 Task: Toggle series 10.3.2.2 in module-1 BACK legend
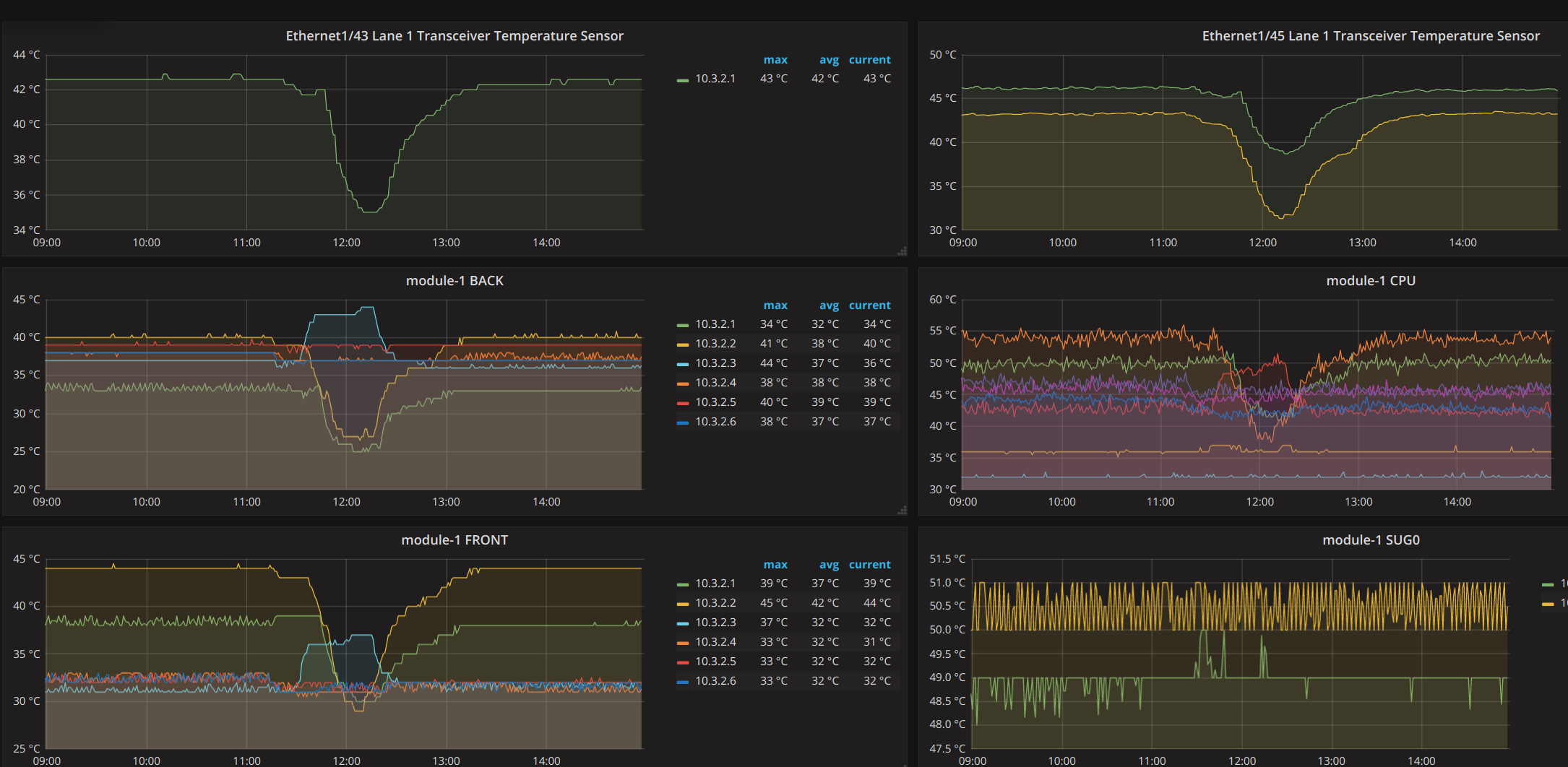pos(715,344)
